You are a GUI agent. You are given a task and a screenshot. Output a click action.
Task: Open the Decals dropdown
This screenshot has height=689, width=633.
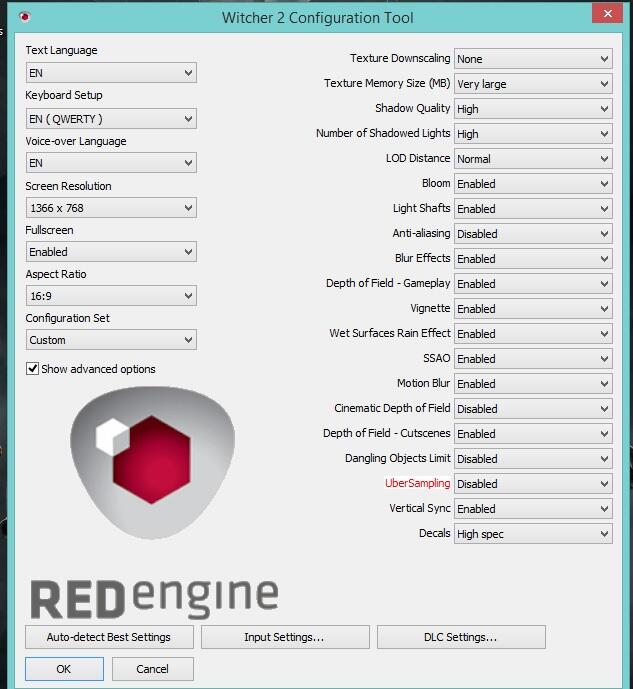click(533, 534)
